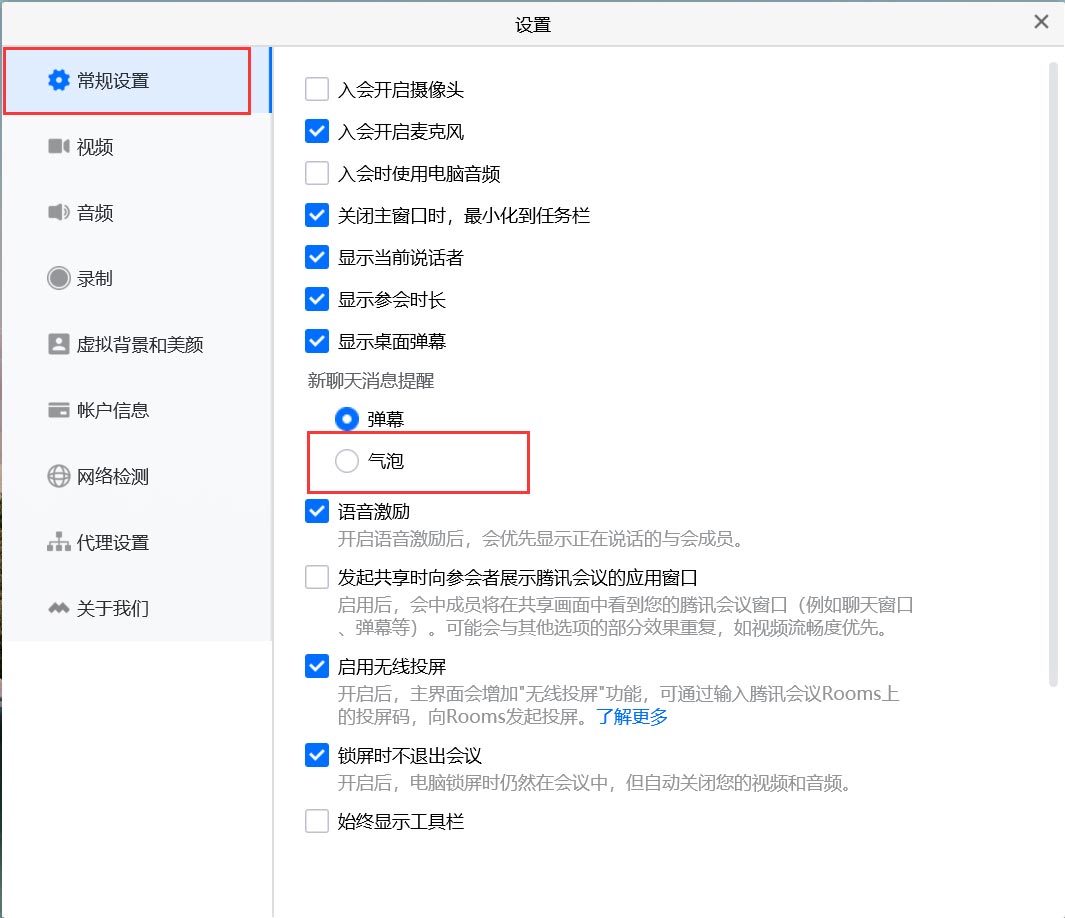This screenshot has height=918, width=1065.
Task: Open the 音频 speaker icon section
Action: [x=58, y=213]
